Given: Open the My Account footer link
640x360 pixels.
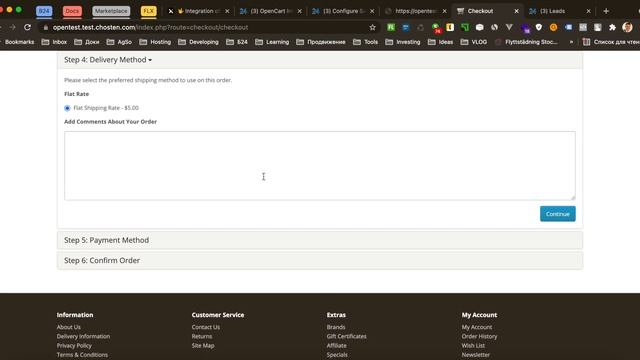Looking at the screenshot, I should (x=477, y=327).
